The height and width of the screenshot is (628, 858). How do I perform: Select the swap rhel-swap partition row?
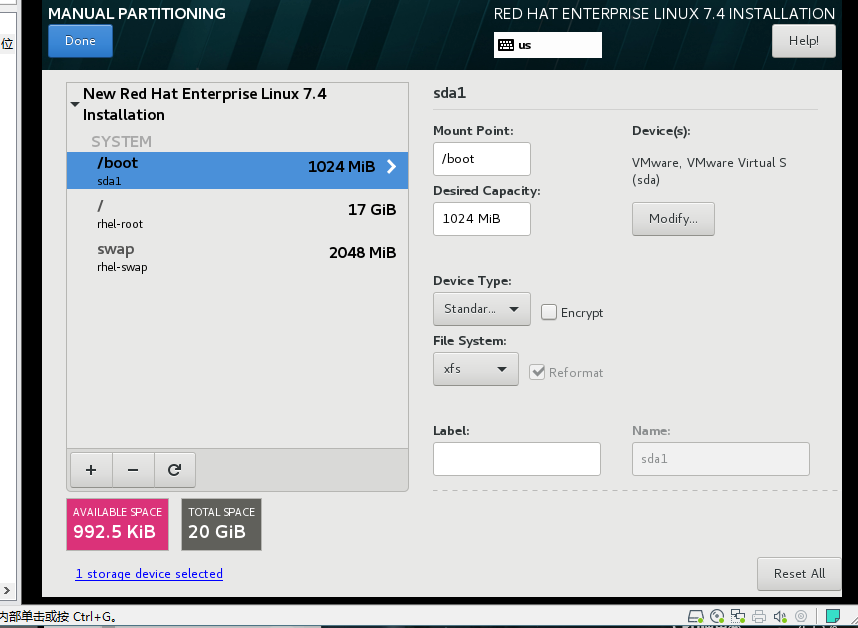click(237, 257)
